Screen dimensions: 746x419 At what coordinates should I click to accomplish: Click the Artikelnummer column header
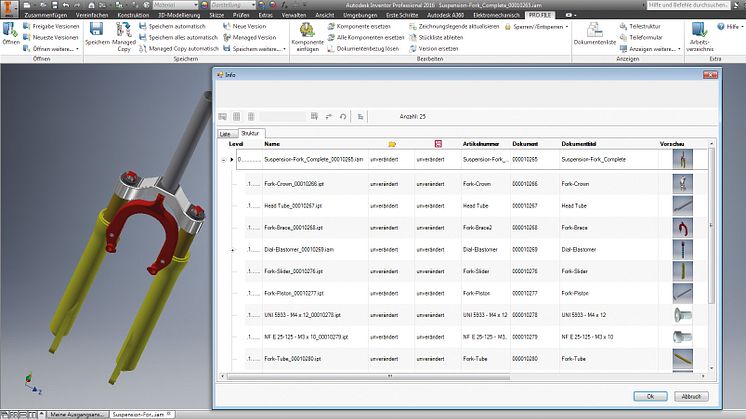(x=481, y=144)
